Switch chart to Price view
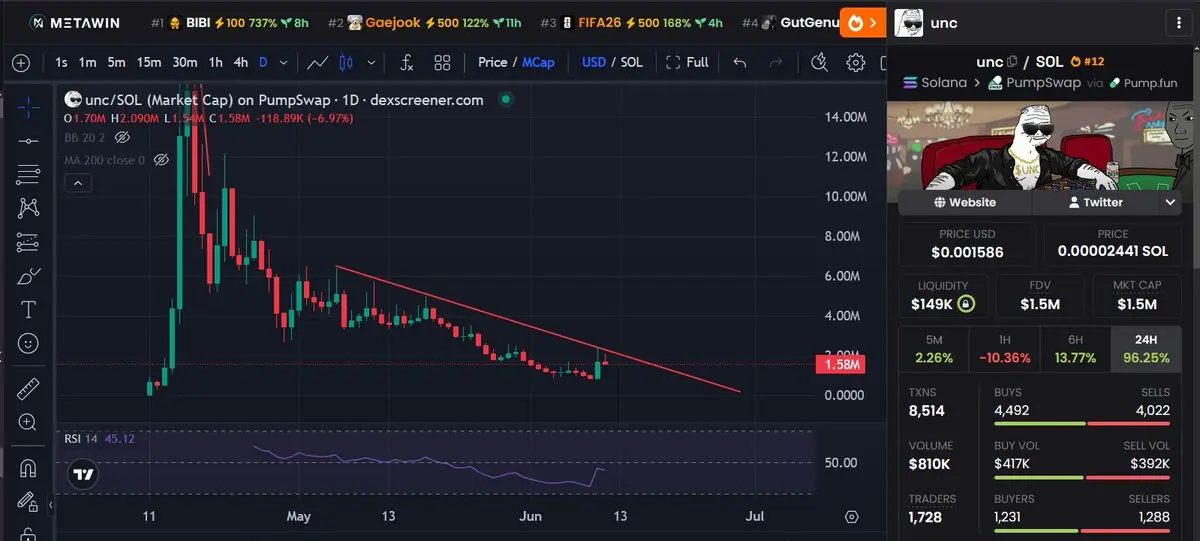This screenshot has width=1200, height=541. (493, 62)
